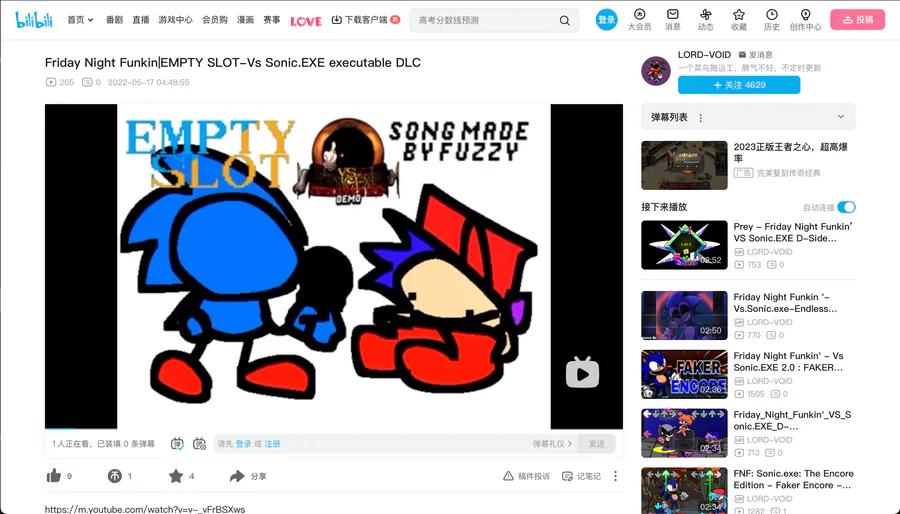Open 游戏中心 in navigation
The image size is (900, 514).
click(x=176, y=20)
